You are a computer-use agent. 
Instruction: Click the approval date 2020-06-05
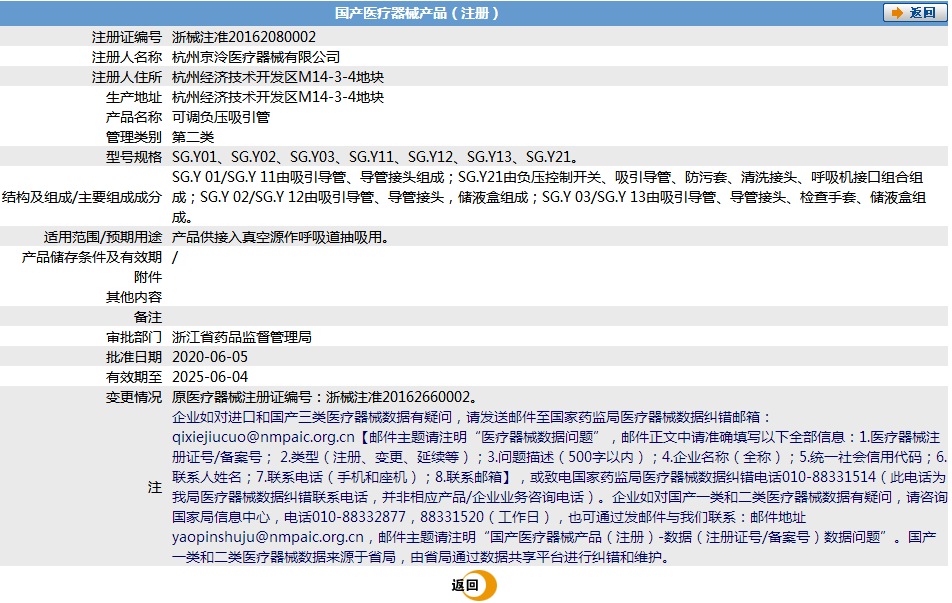click(x=210, y=357)
